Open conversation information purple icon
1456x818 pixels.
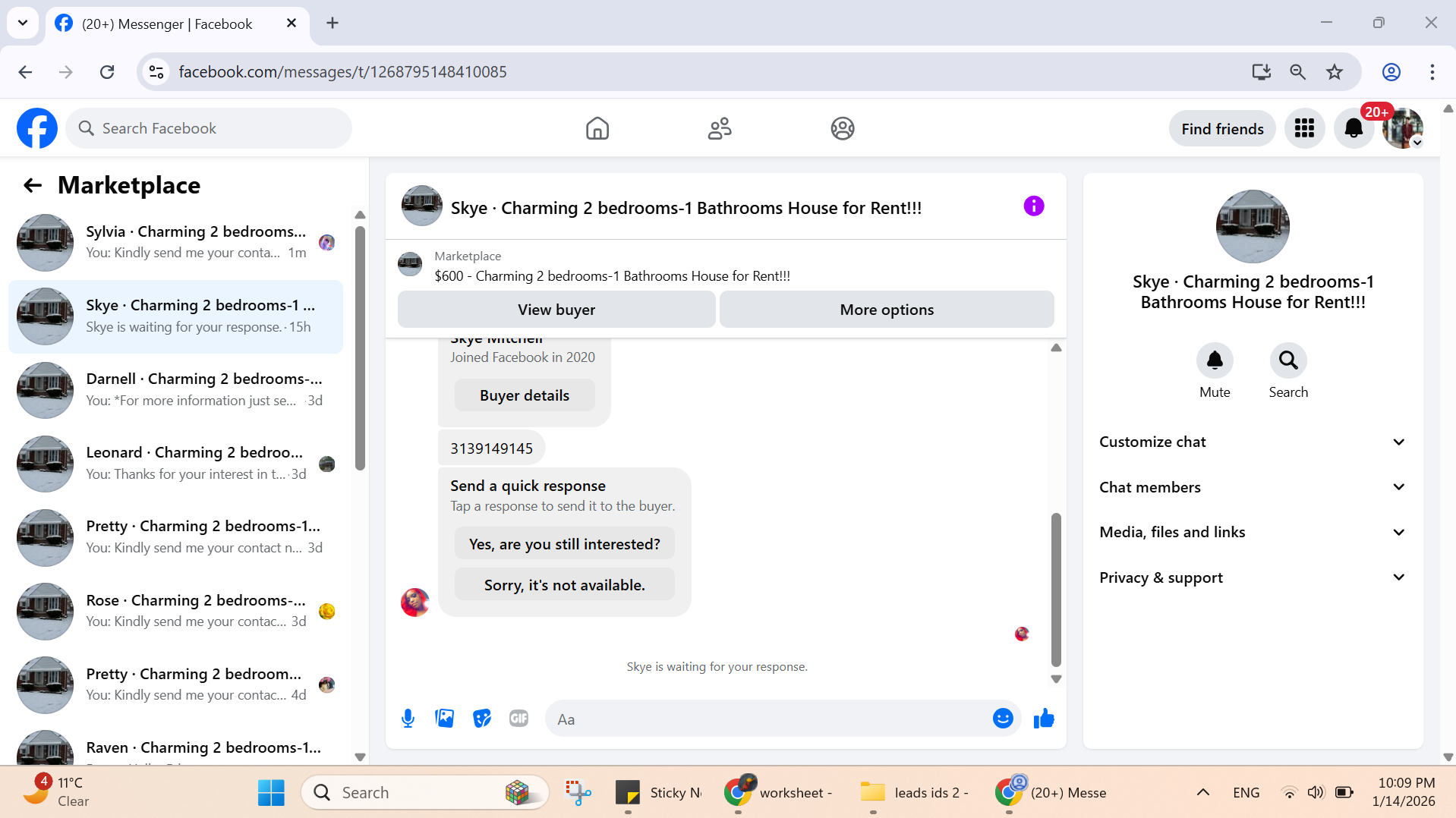(x=1034, y=206)
